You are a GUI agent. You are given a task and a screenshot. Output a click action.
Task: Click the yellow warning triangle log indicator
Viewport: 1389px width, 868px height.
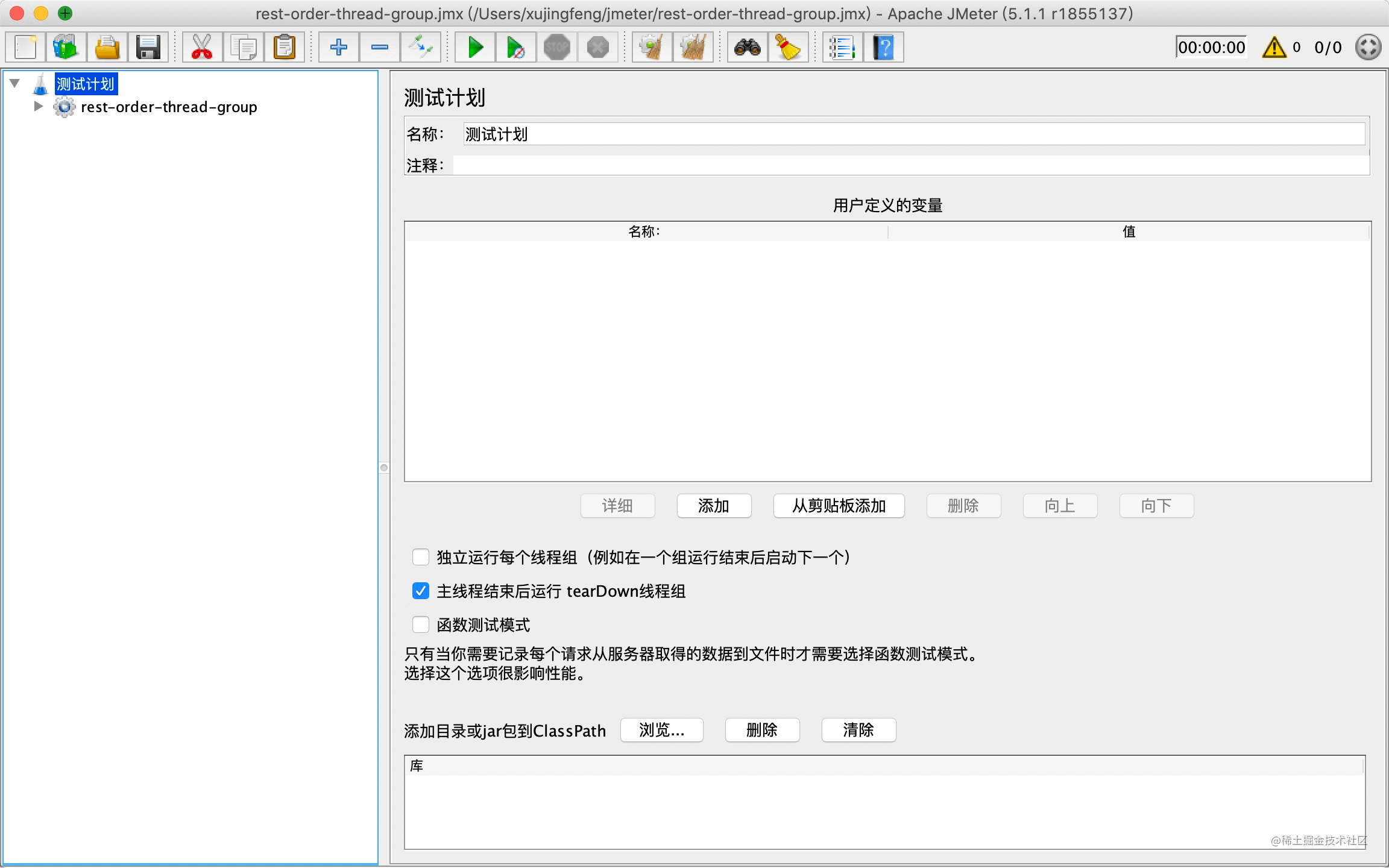[1274, 47]
